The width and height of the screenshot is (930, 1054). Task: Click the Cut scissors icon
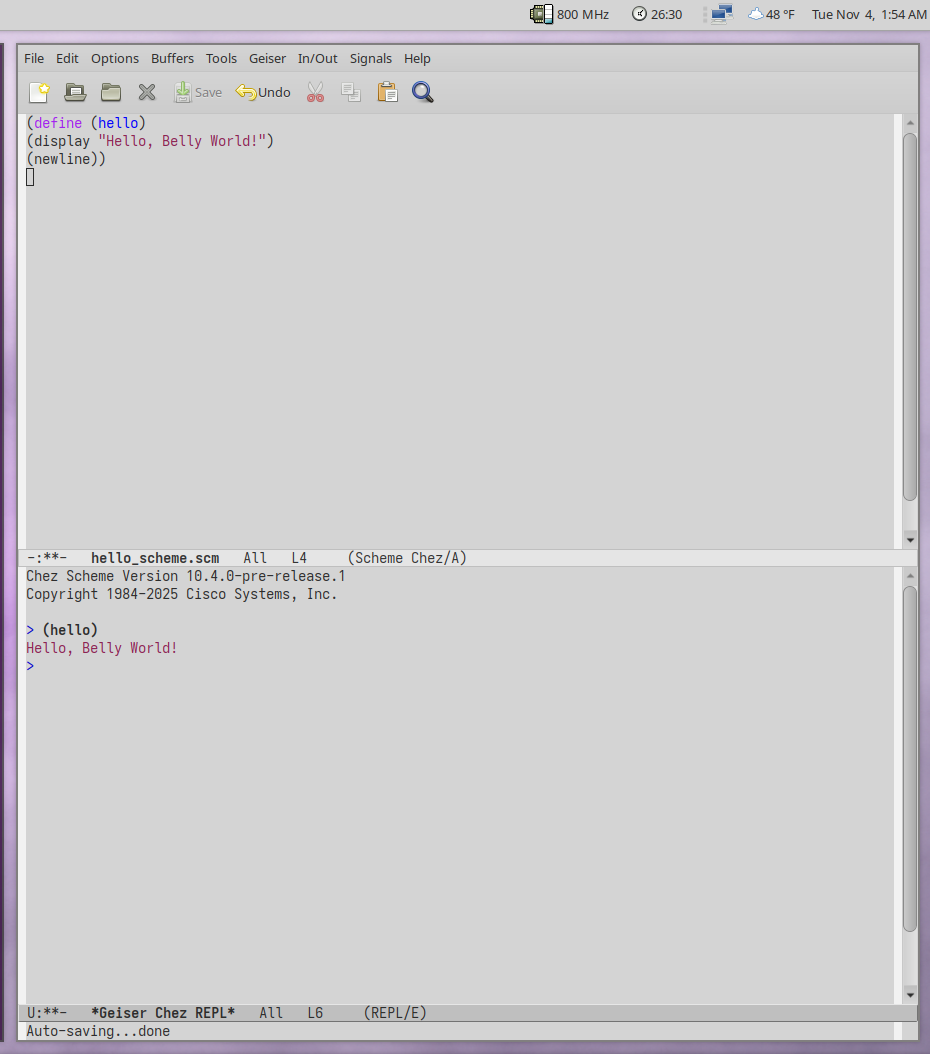pos(315,92)
